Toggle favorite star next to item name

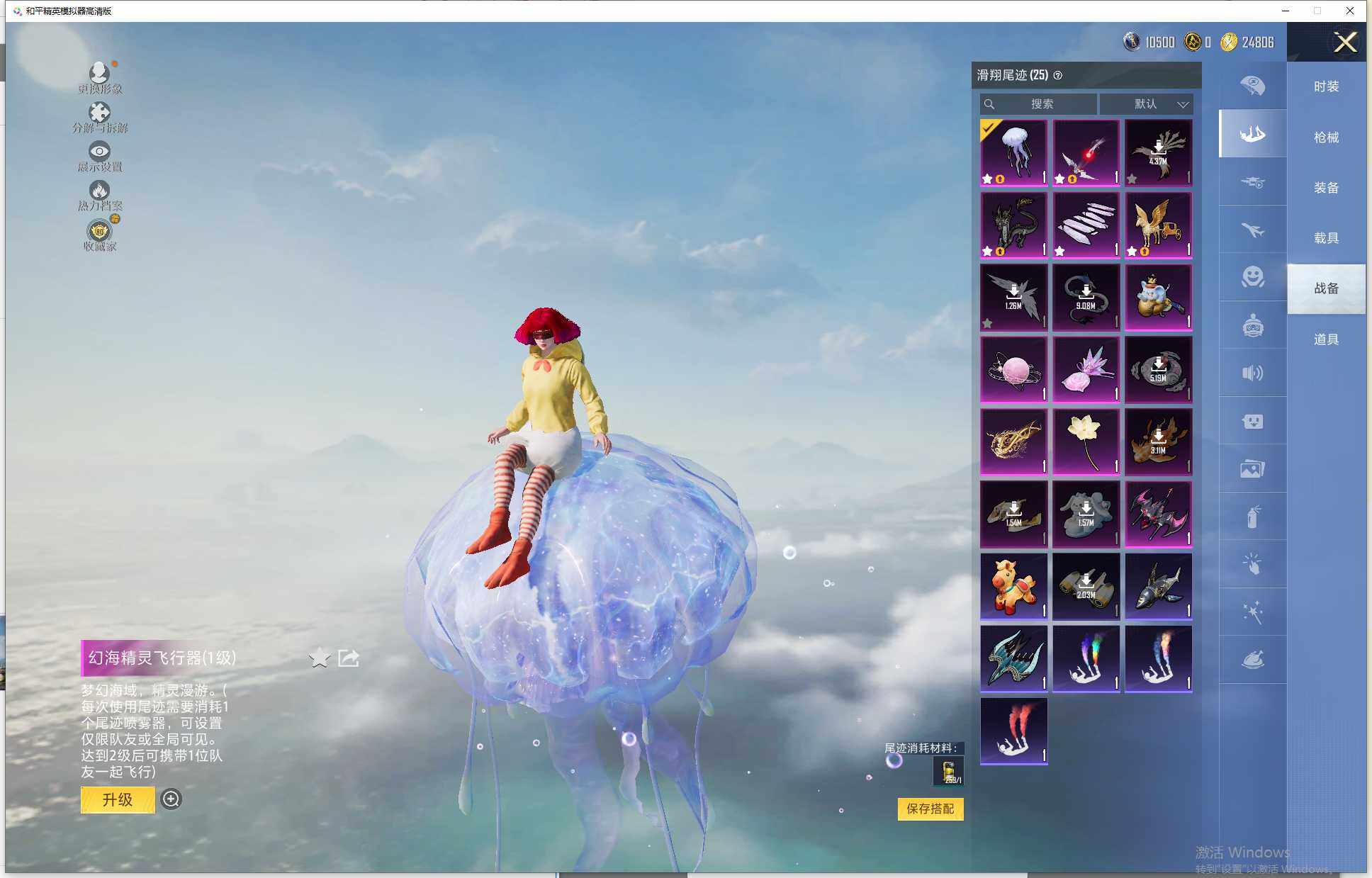tap(320, 658)
